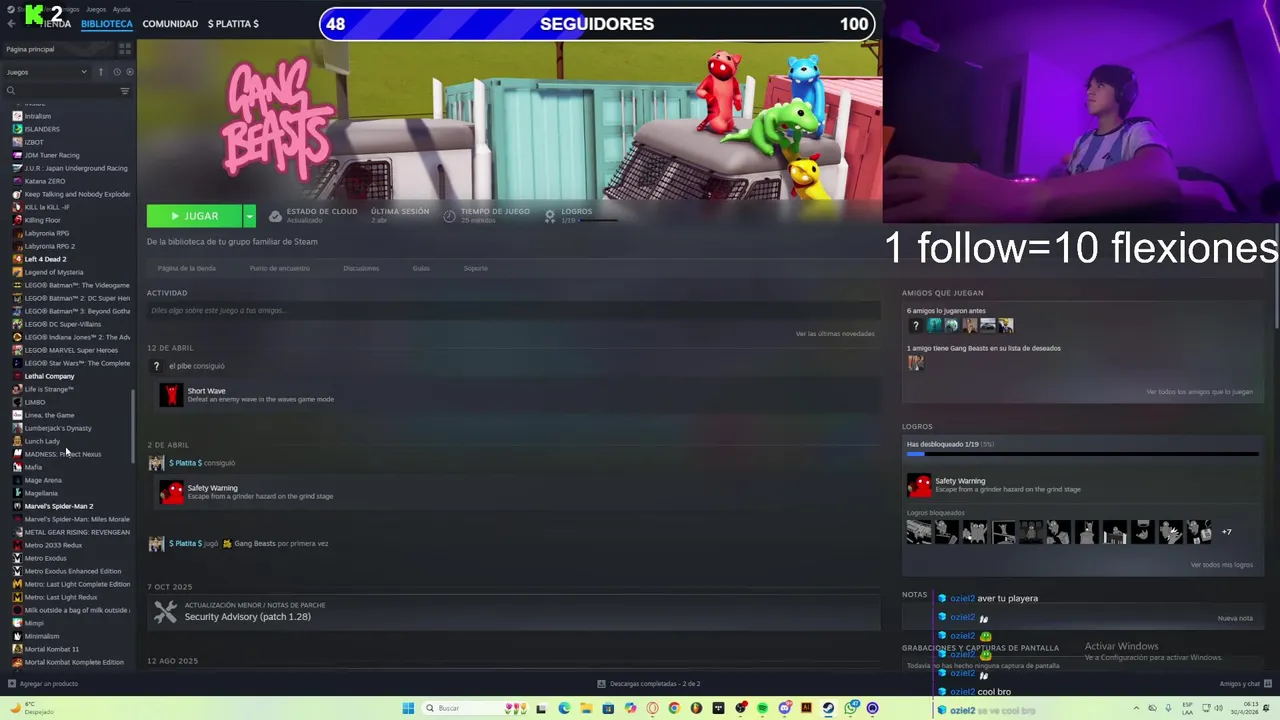Image resolution: width=1280 pixels, height=720 pixels.
Task: Open Guías tab
Action: pyautogui.click(x=421, y=268)
